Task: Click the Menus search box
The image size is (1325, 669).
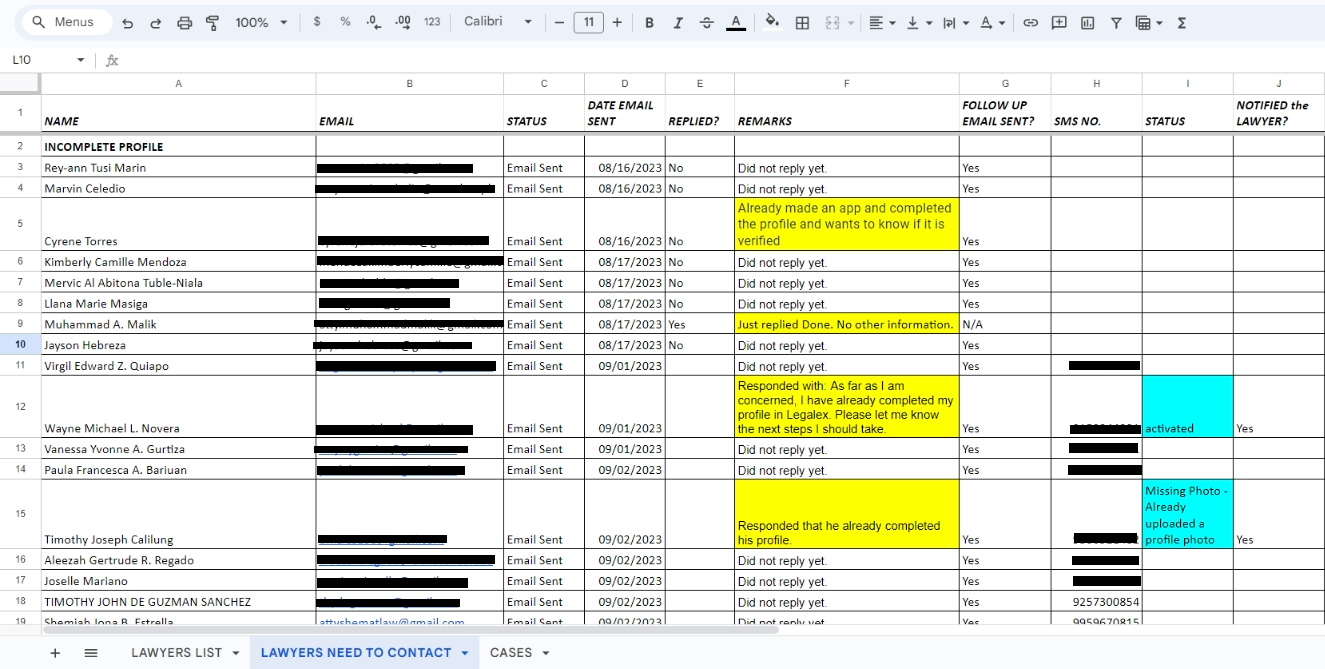Action: (x=66, y=22)
